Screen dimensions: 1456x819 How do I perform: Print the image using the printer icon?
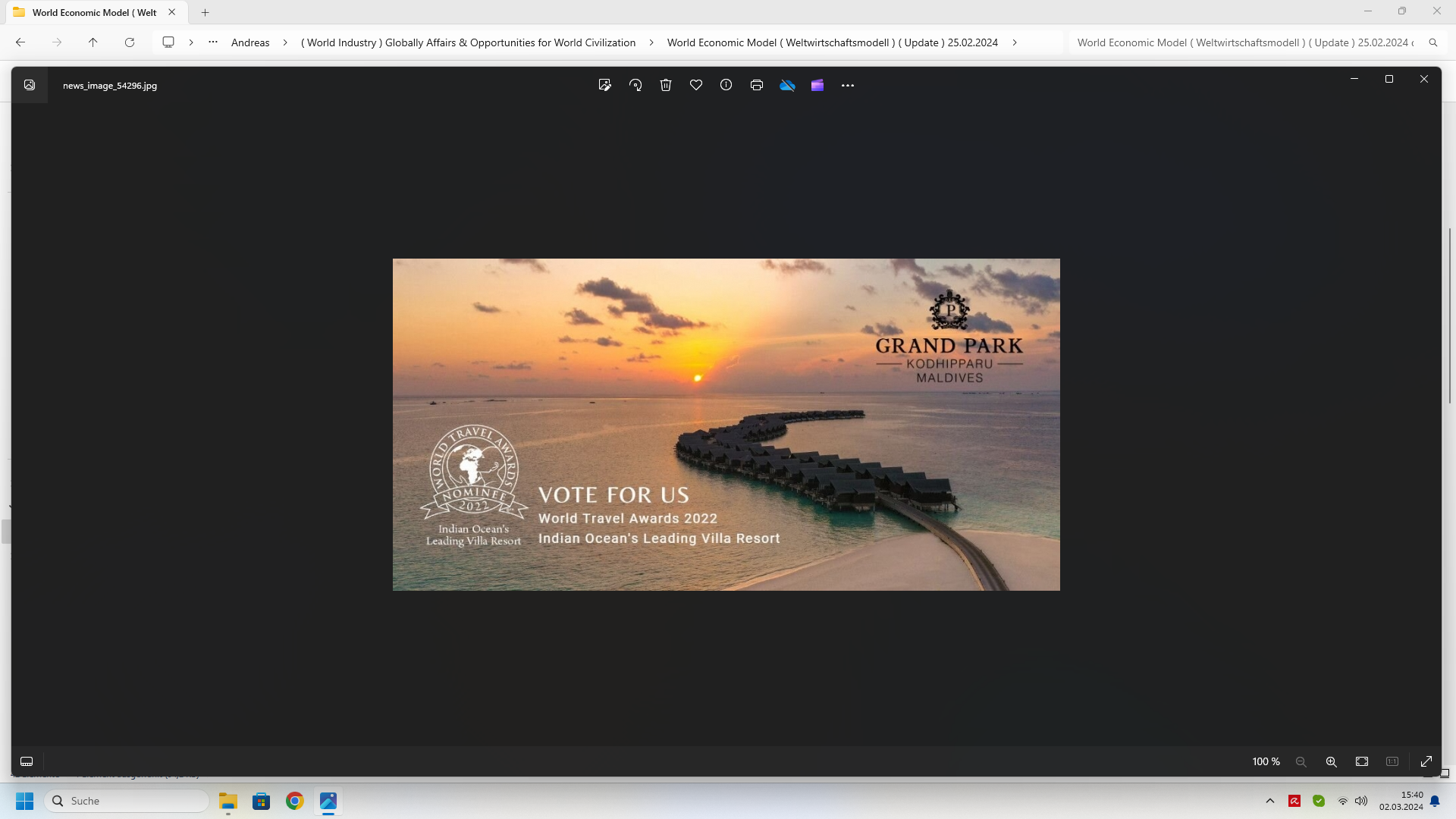[757, 85]
